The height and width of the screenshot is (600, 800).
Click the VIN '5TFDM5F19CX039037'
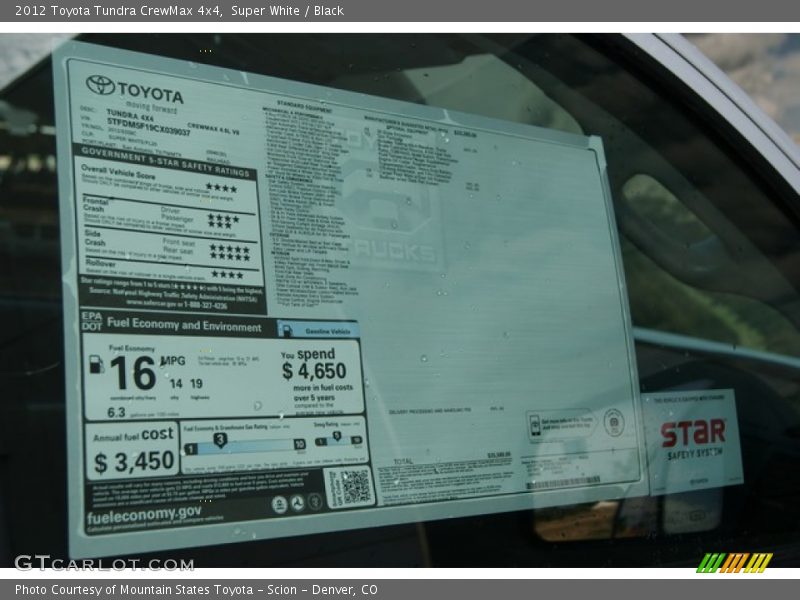coord(148,127)
